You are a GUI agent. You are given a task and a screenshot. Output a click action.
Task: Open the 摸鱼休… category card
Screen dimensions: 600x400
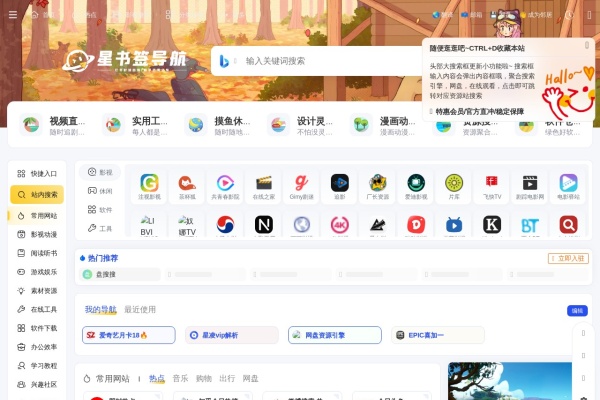click(218, 126)
